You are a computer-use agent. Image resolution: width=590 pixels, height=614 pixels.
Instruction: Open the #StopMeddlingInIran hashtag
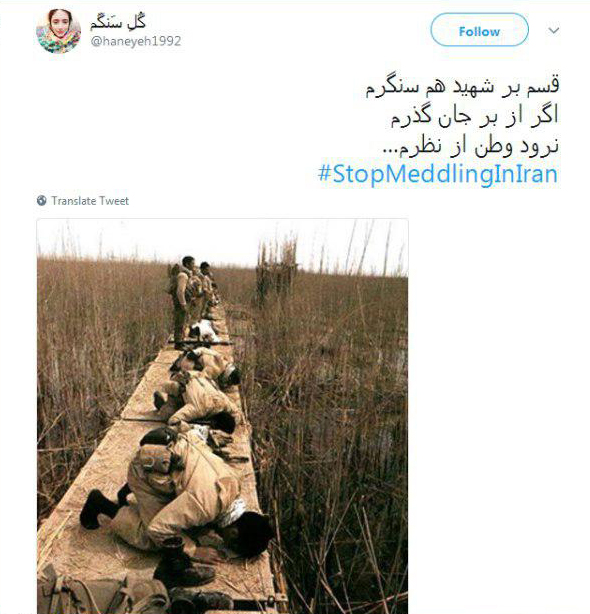point(438,173)
